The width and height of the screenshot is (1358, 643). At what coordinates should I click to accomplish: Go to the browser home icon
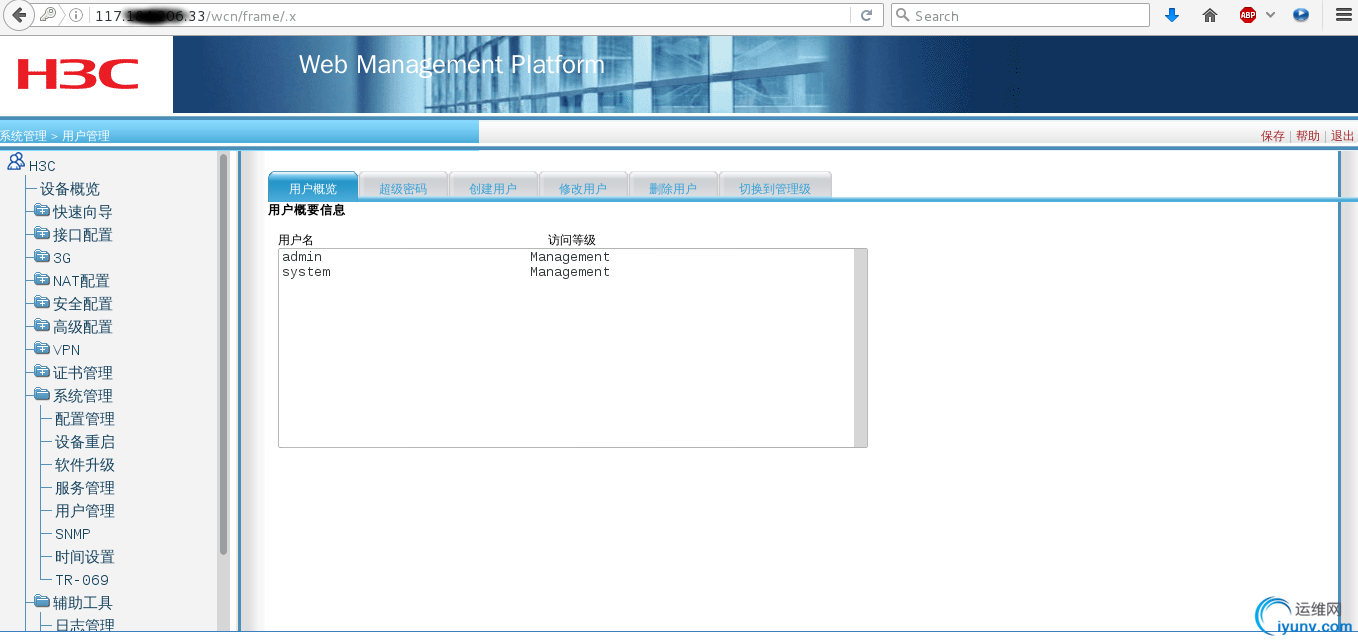click(1210, 15)
